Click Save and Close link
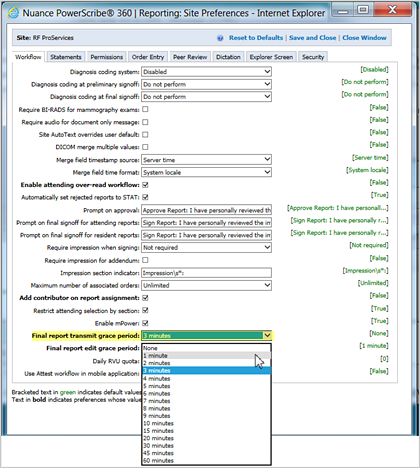 click(x=312, y=38)
